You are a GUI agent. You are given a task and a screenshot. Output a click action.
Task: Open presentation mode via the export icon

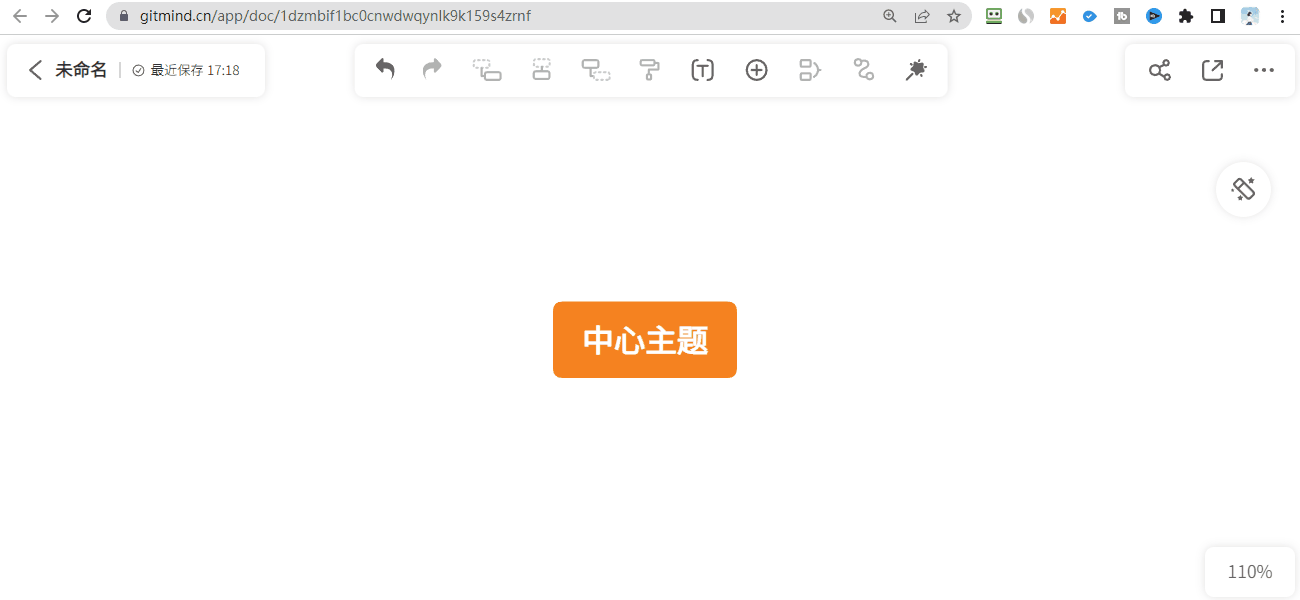pos(1212,70)
